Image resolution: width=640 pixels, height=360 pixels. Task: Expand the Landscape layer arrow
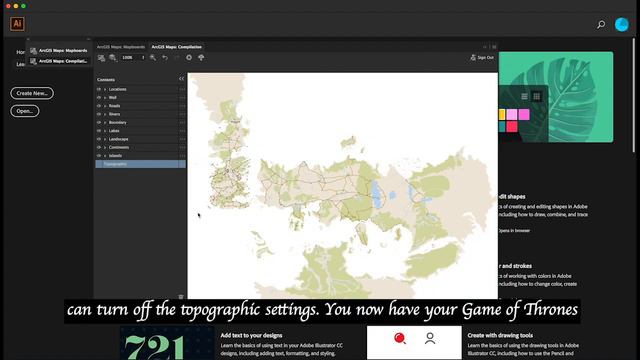105,139
